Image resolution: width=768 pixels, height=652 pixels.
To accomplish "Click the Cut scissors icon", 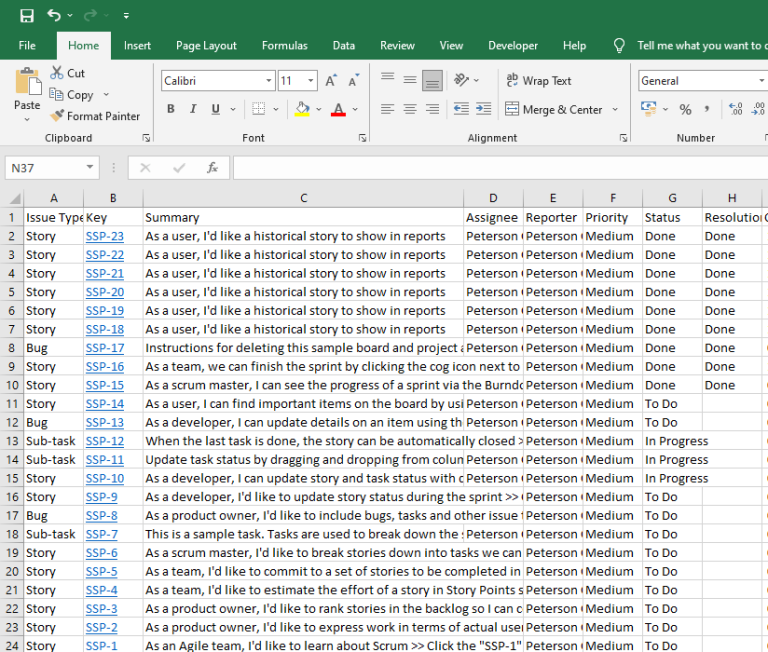I will [x=57, y=73].
